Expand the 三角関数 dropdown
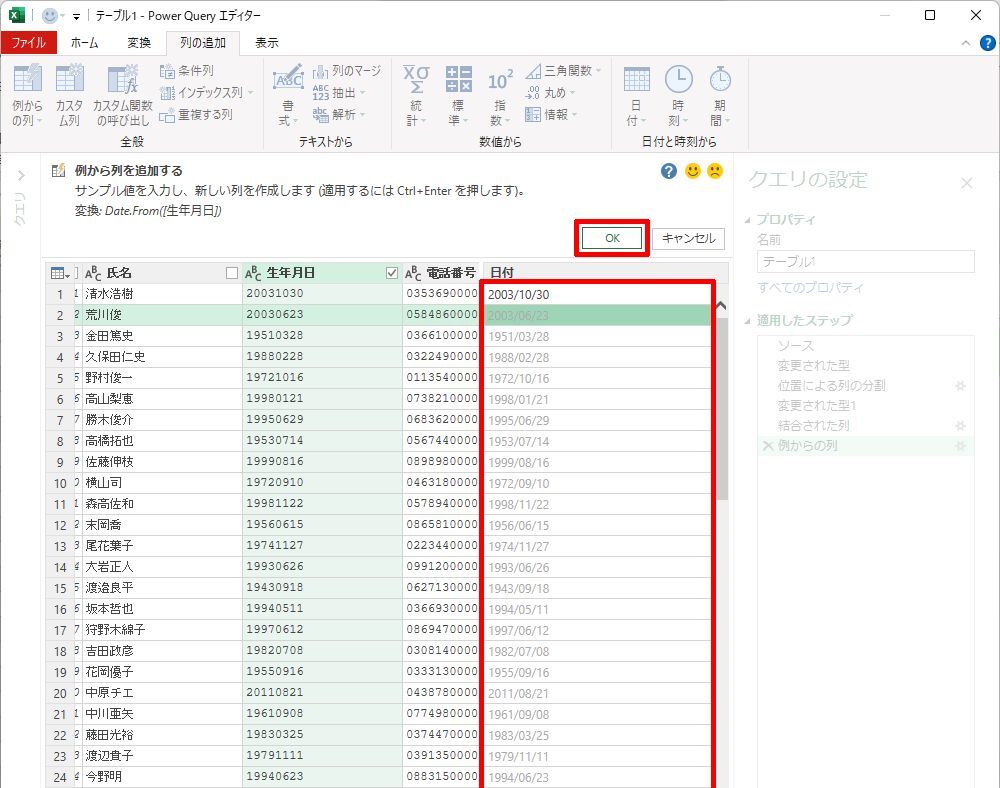This screenshot has width=1000, height=788. pyautogui.click(x=598, y=72)
